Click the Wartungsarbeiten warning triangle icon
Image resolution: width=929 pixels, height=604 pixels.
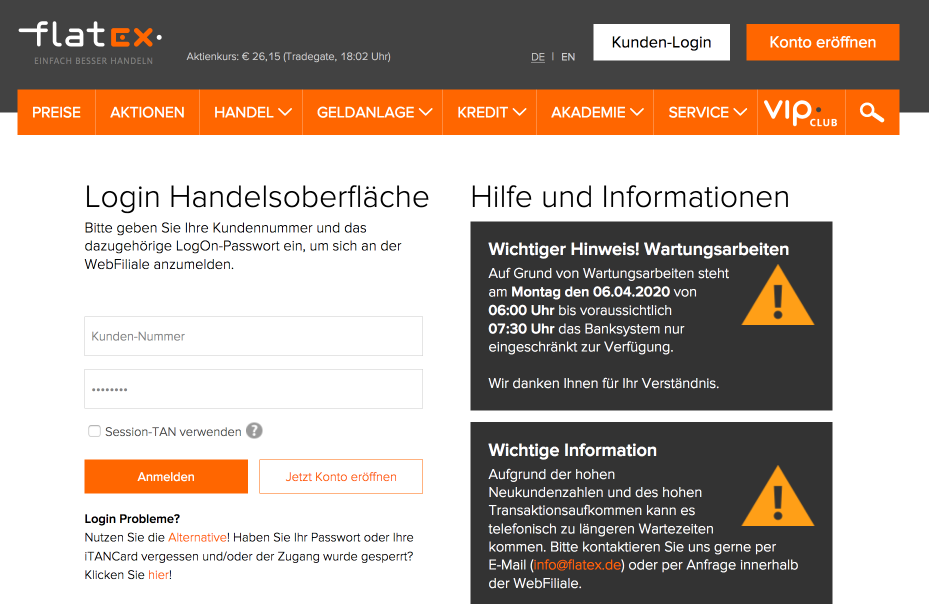click(778, 295)
